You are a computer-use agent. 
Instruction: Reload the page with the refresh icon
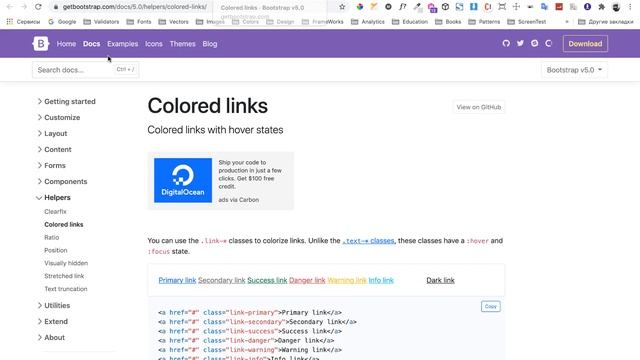38,7
